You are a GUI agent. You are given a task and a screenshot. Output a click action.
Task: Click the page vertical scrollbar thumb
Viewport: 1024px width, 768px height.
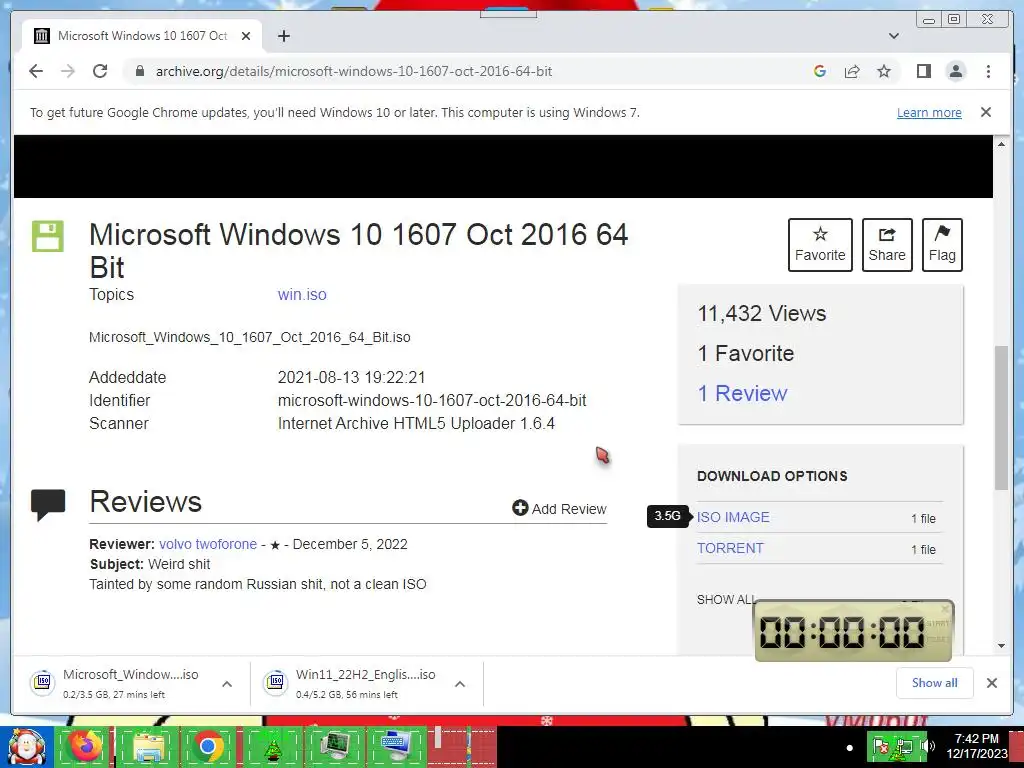[x=1001, y=418]
